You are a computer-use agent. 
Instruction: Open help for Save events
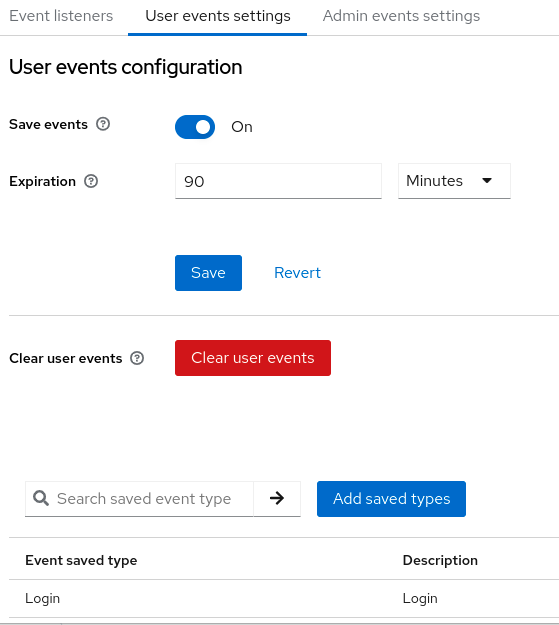coord(103,124)
